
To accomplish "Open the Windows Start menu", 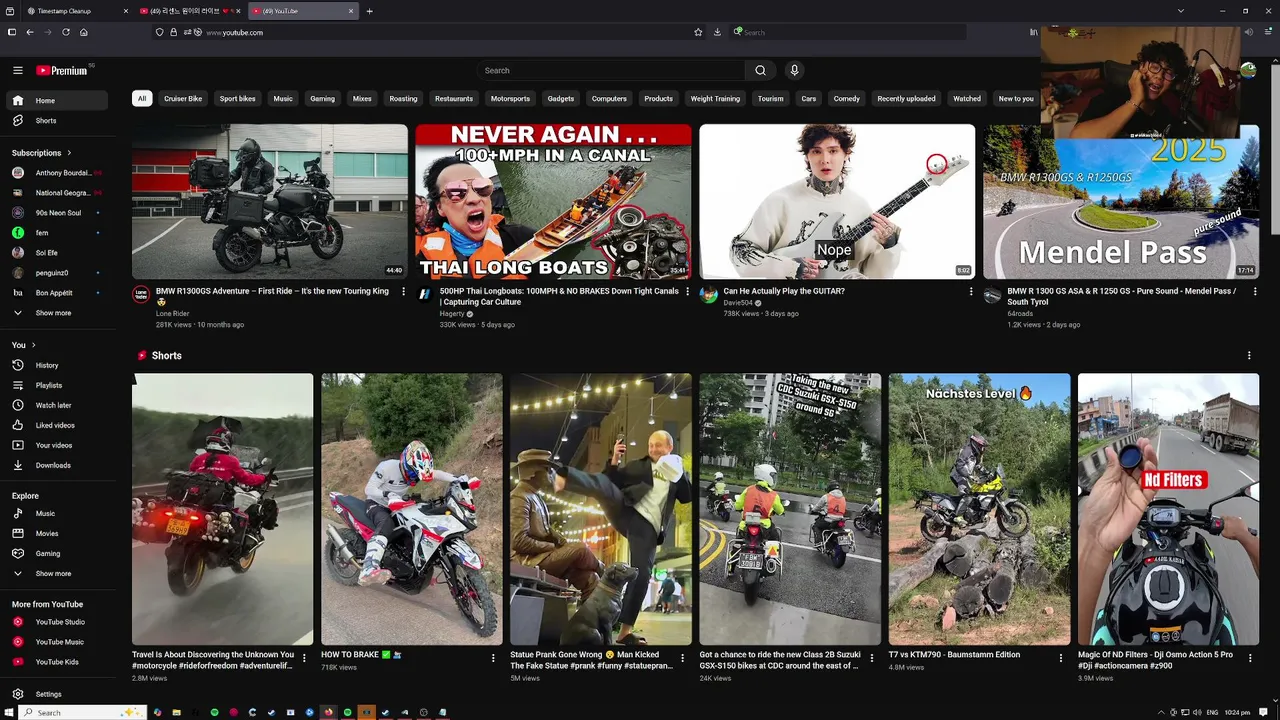I will point(10,712).
